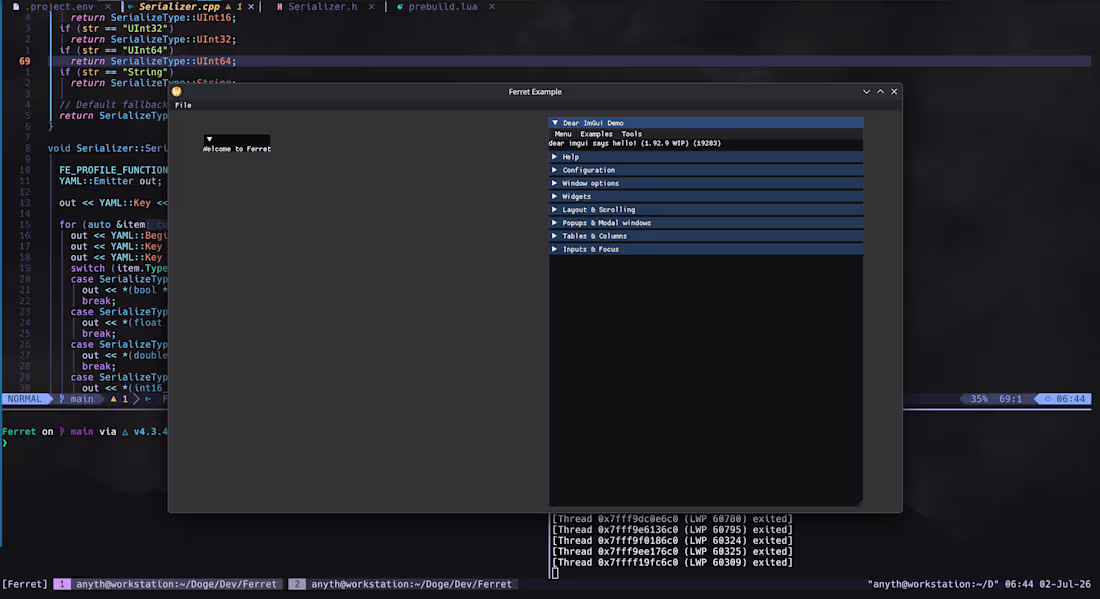Open the Examples menu in ImGui Demo
Screen dimensions: 1100x599
coord(596,134)
